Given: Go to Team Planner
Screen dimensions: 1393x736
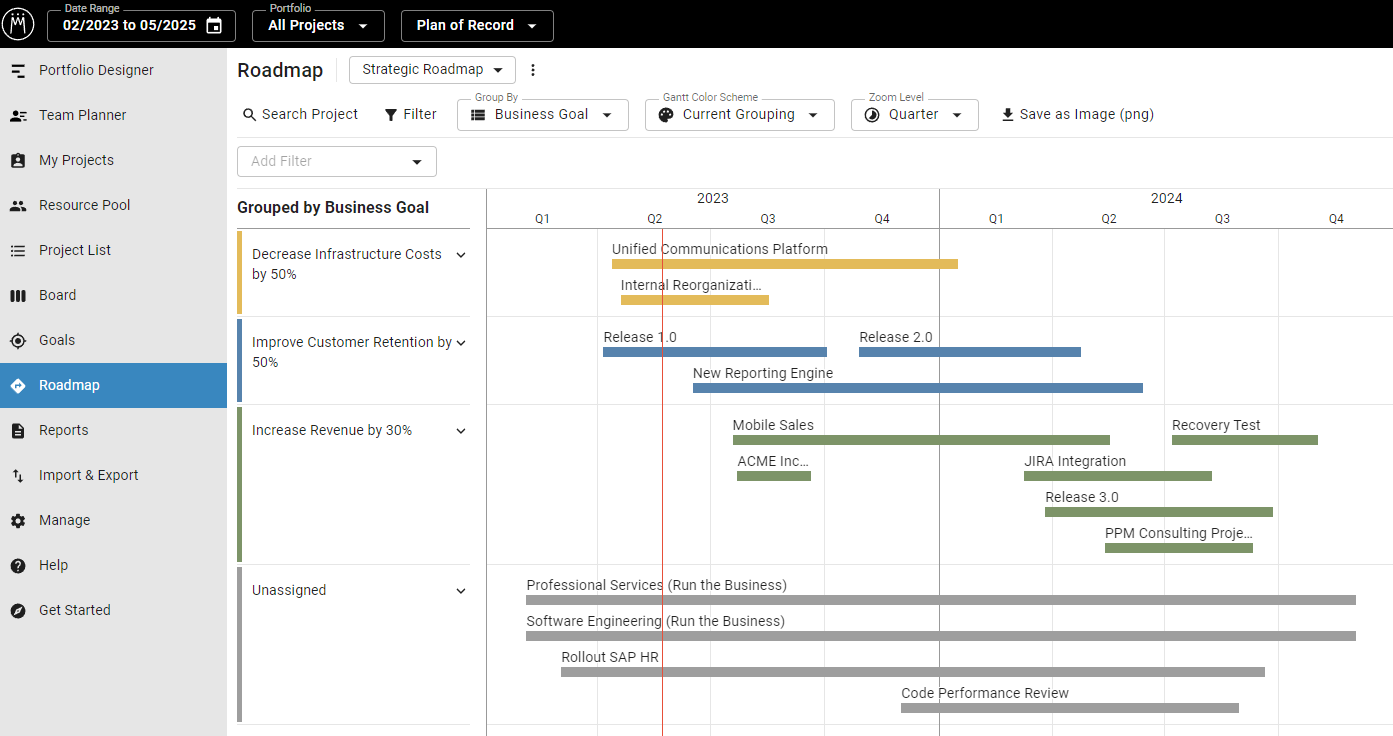Looking at the screenshot, I should tap(113, 116).
